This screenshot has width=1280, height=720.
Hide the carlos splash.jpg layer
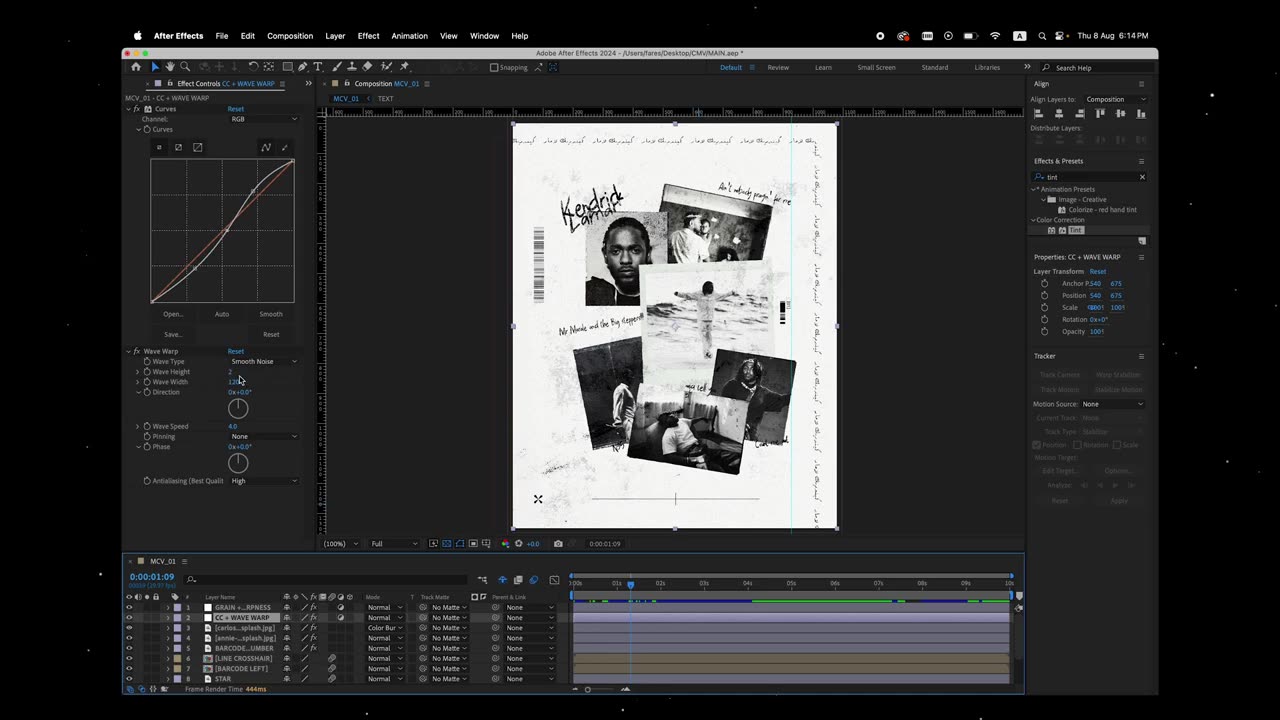click(128, 628)
